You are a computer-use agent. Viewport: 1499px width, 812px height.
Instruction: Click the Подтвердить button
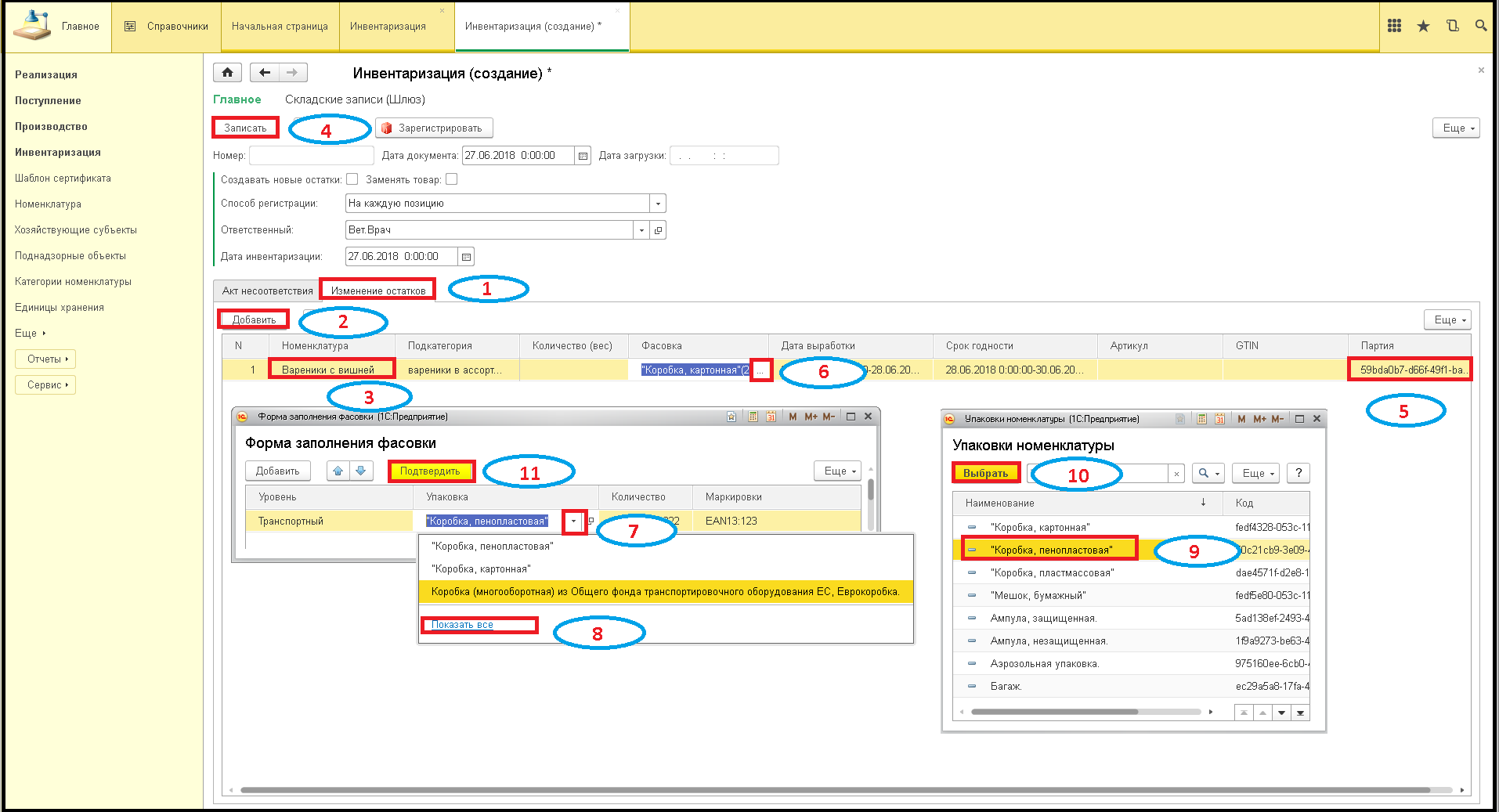pos(430,471)
